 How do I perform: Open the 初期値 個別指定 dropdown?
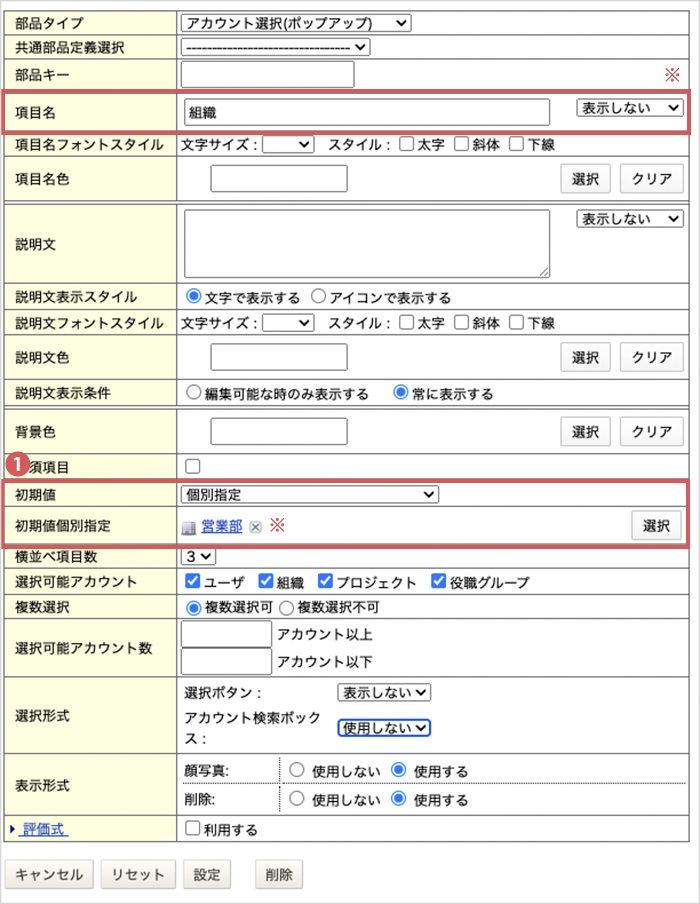point(310,495)
